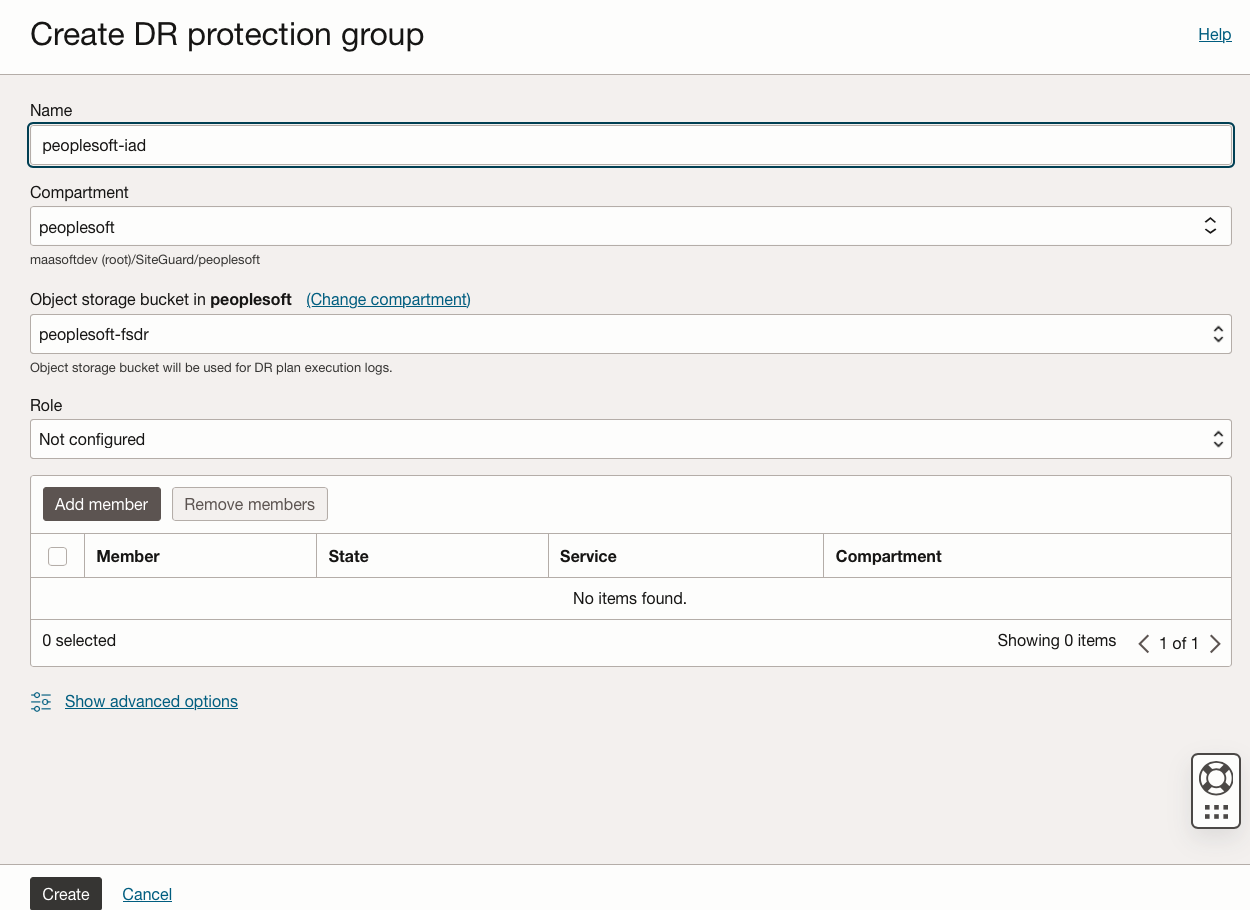Open the Compartment dropdown
This screenshot has width=1250, height=910.
630,225
